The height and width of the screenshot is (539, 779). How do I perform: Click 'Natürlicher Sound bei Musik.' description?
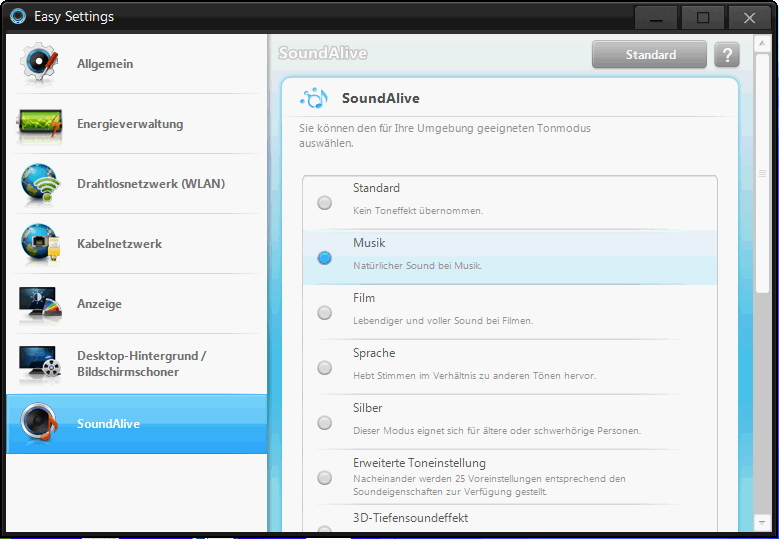pyautogui.click(x=417, y=266)
